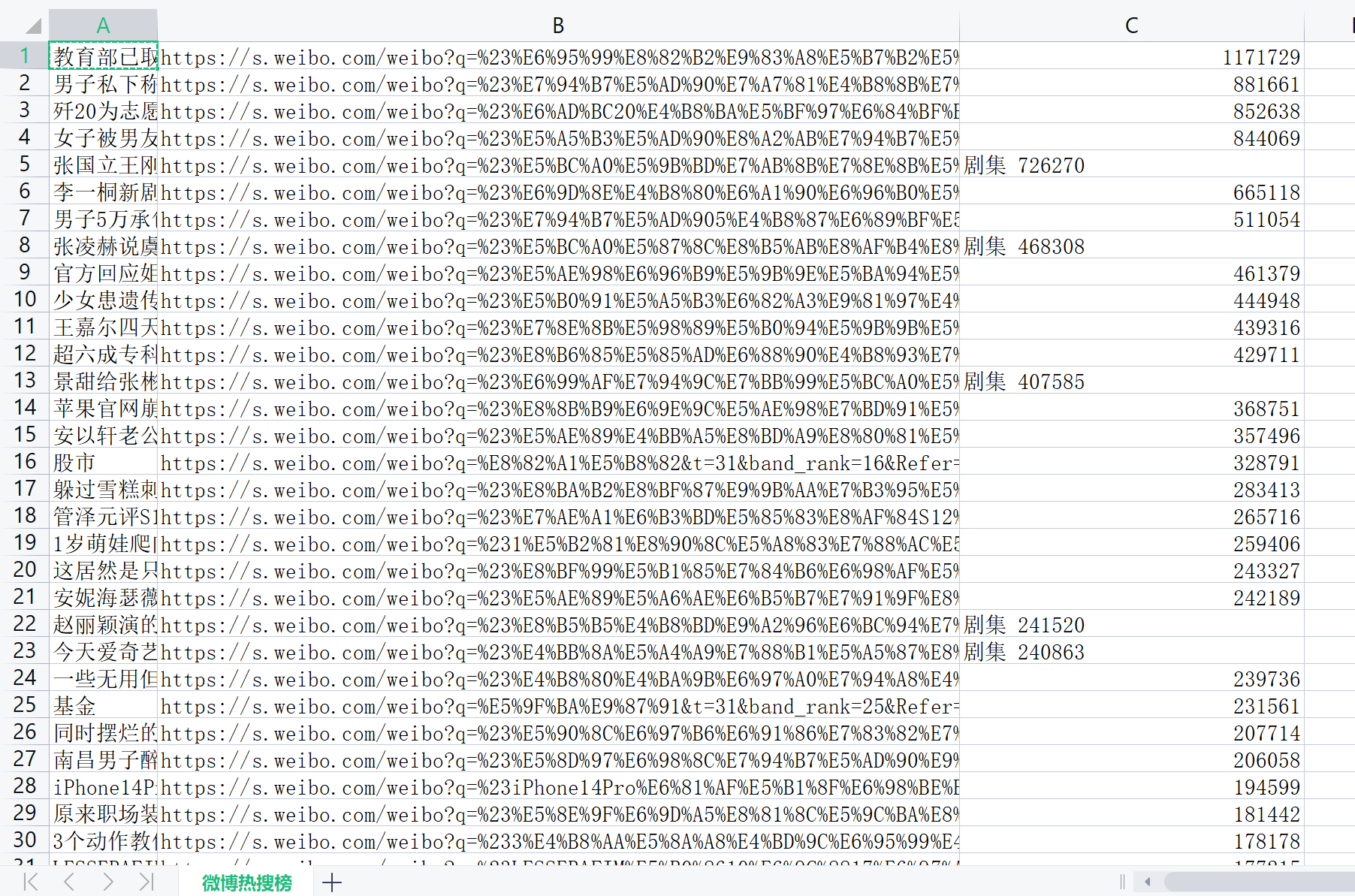The height and width of the screenshot is (896, 1355).
Task: Select column C header
Action: 1131,26
